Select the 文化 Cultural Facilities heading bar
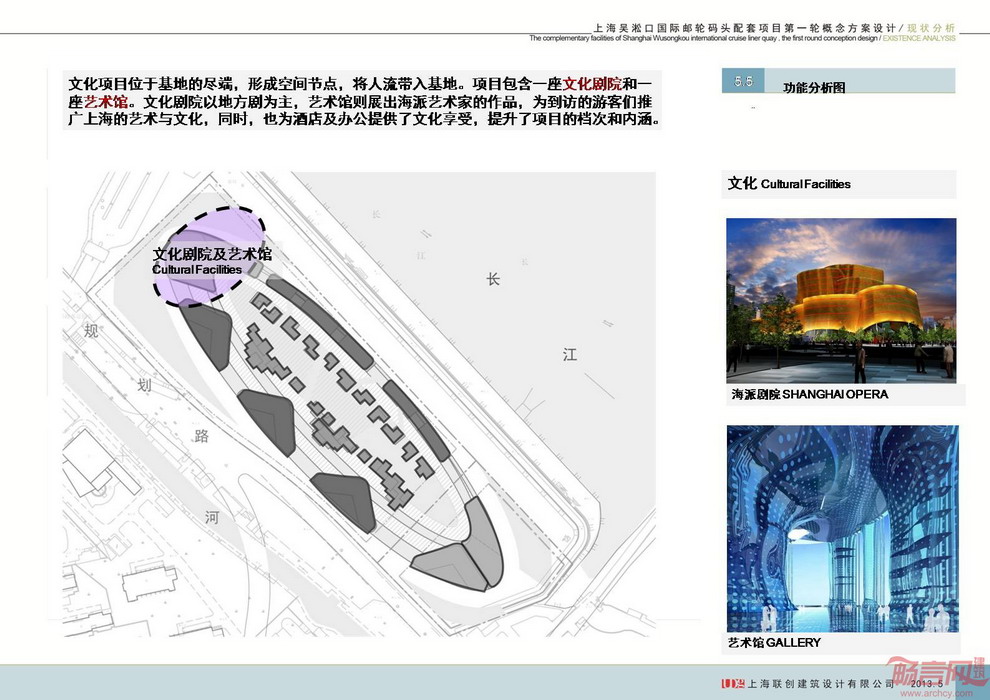 point(839,184)
